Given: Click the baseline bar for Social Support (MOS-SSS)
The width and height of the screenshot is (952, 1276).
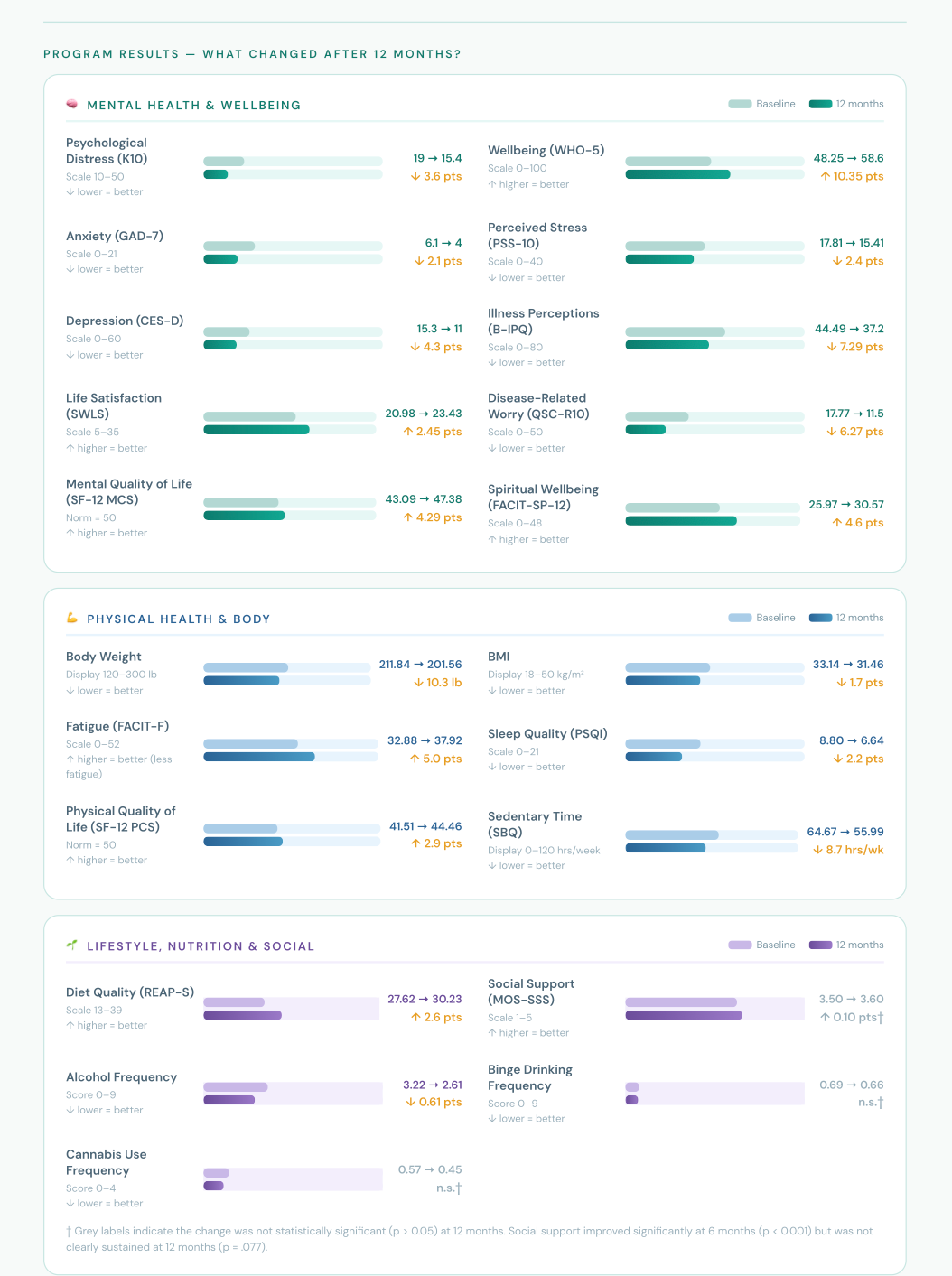Looking at the screenshot, I should pos(681,1002).
